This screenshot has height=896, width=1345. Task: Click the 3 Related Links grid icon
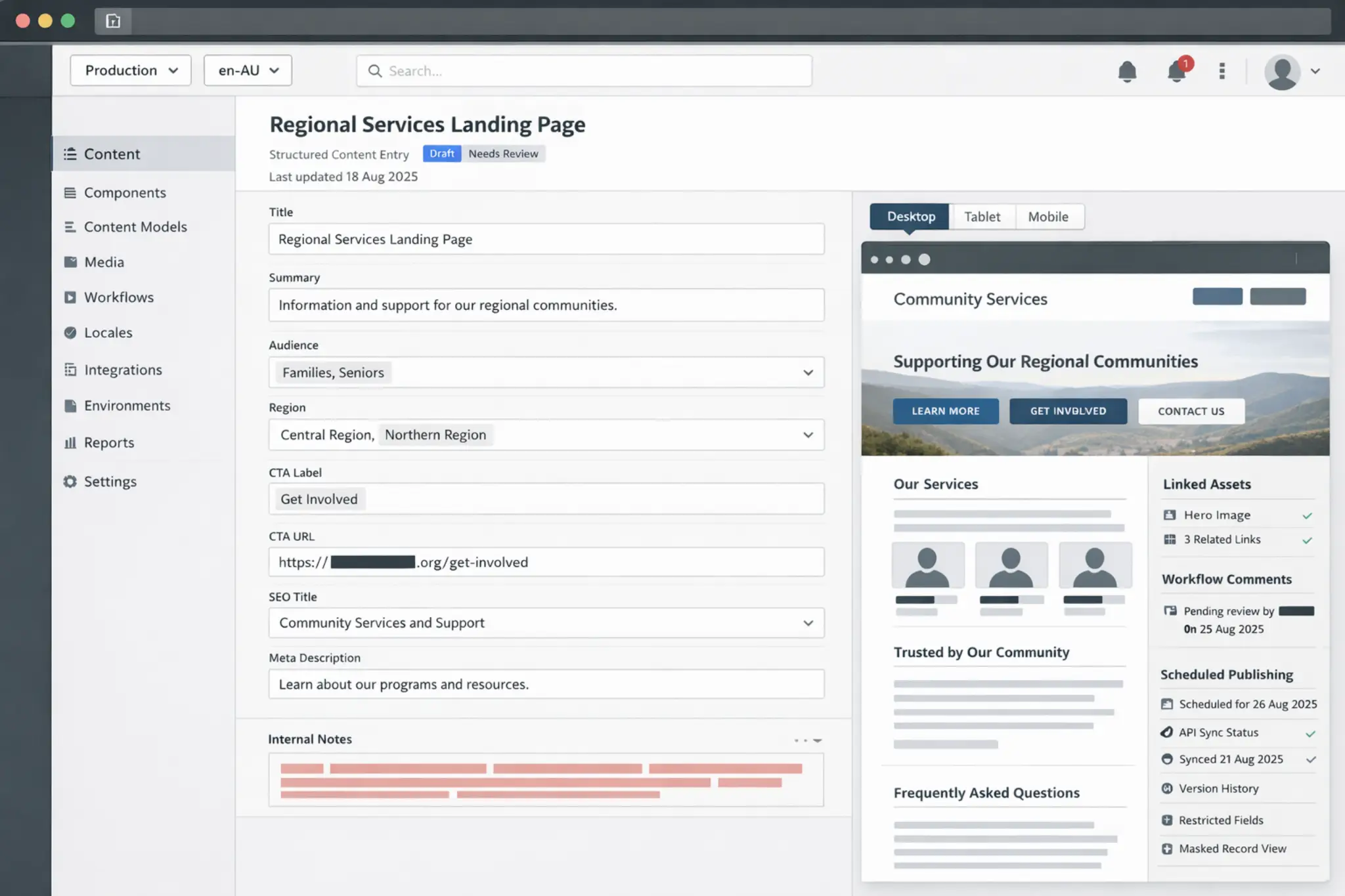pyautogui.click(x=1170, y=540)
